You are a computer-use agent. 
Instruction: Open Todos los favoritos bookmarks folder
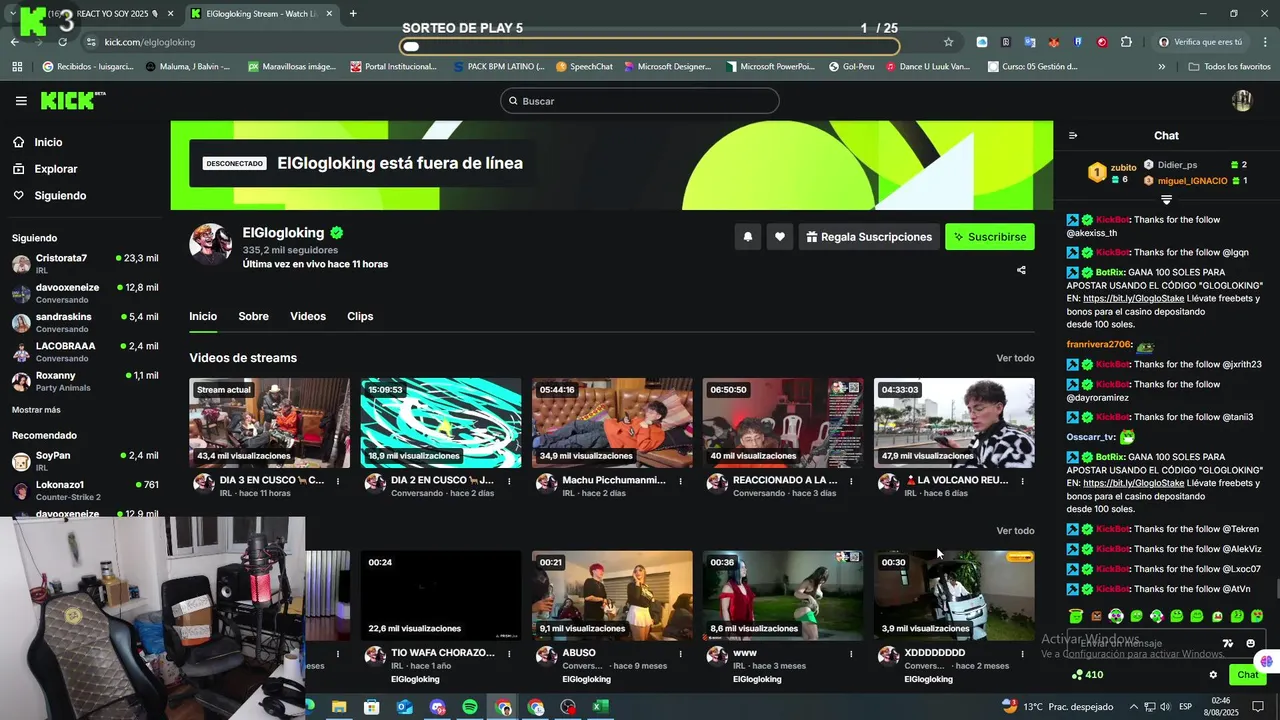pos(1229,67)
